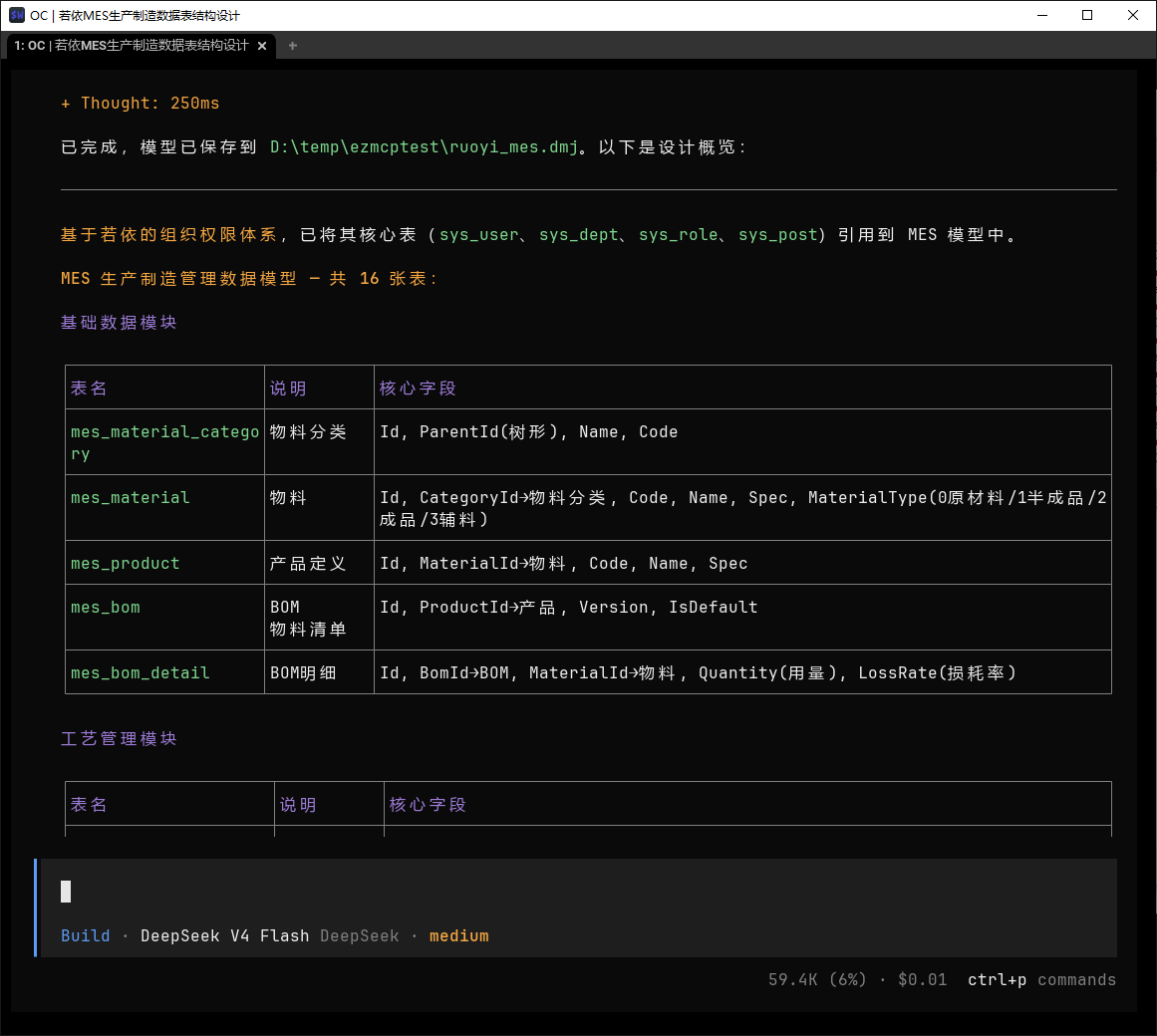Close the 若依MES tab
The width and height of the screenshot is (1157, 1036).
(x=262, y=46)
